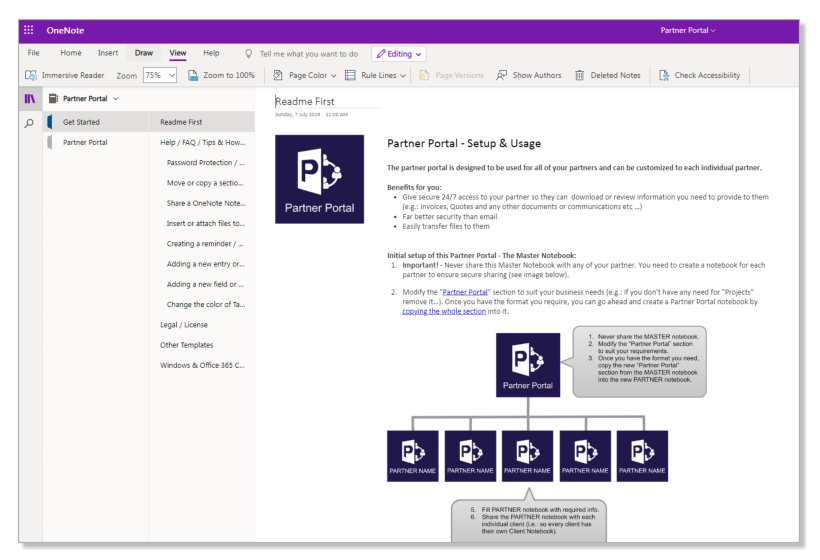Expand the Partner Portal notebook list chevron

(116, 98)
